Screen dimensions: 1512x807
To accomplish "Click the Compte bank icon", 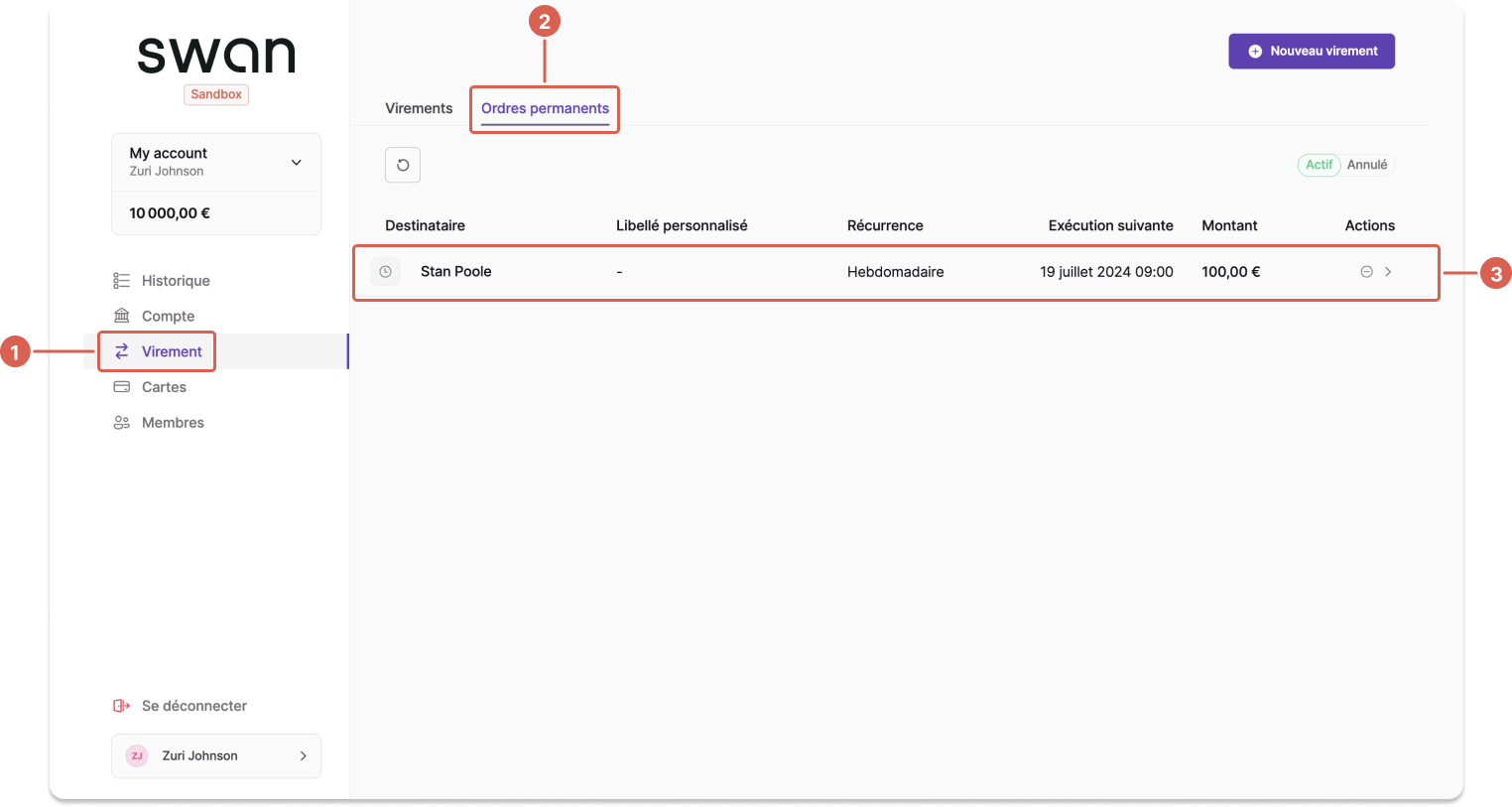I will (122, 316).
